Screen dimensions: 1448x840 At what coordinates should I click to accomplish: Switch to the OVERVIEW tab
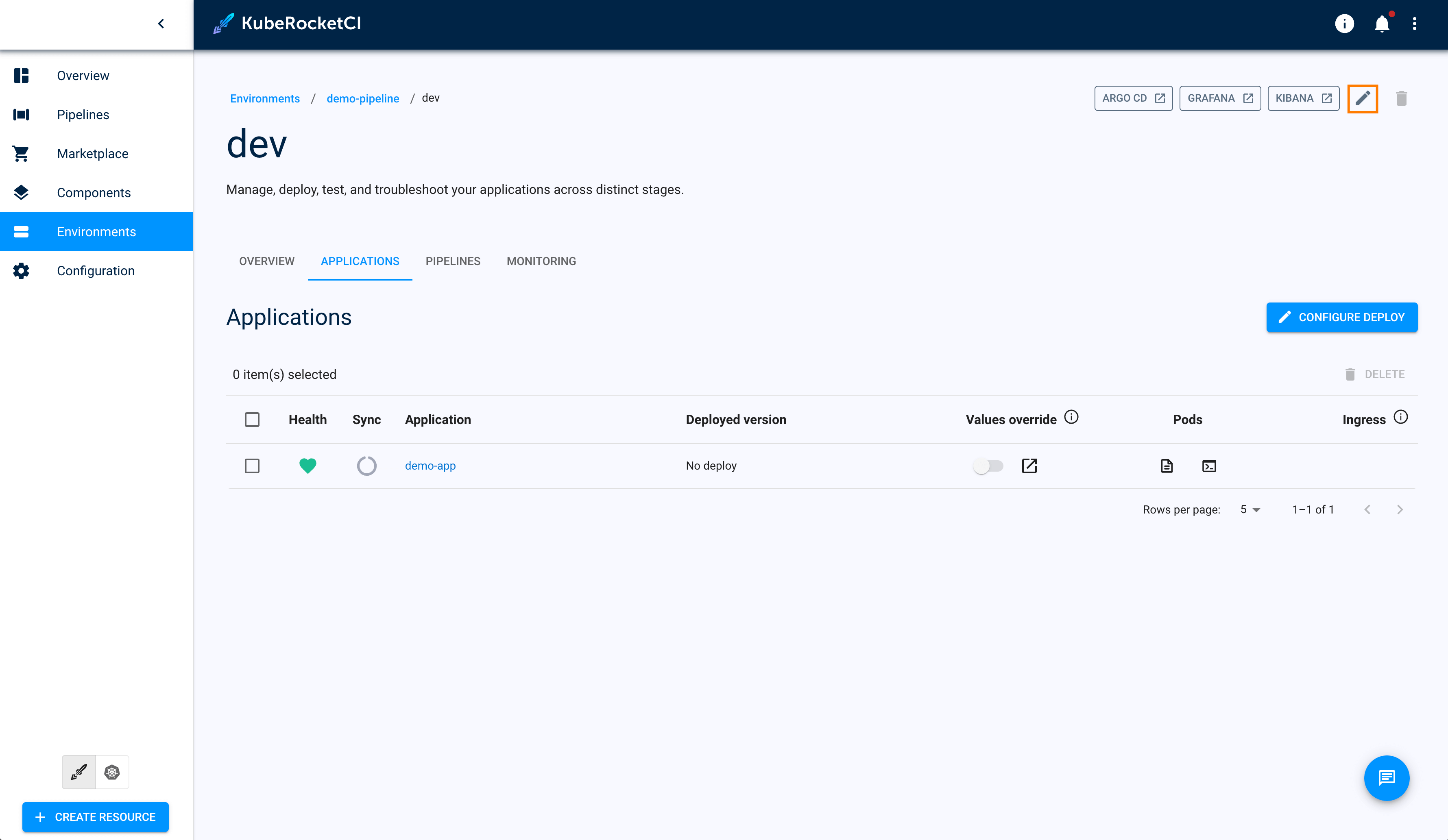[x=266, y=261]
